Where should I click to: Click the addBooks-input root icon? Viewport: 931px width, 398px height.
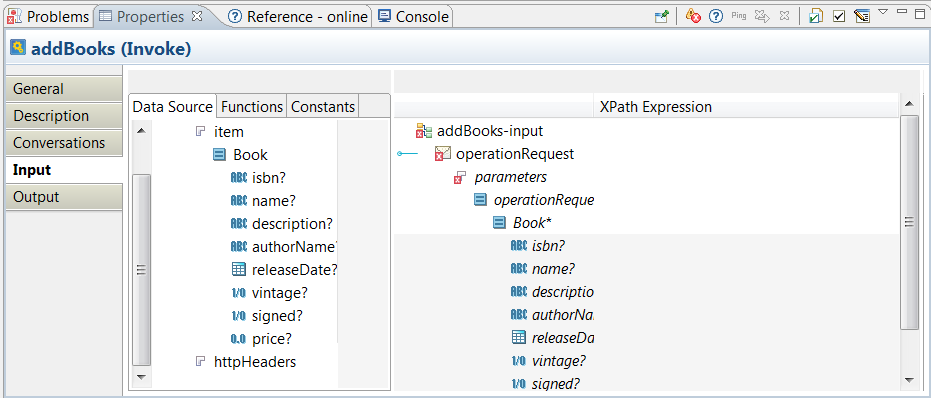[424, 131]
